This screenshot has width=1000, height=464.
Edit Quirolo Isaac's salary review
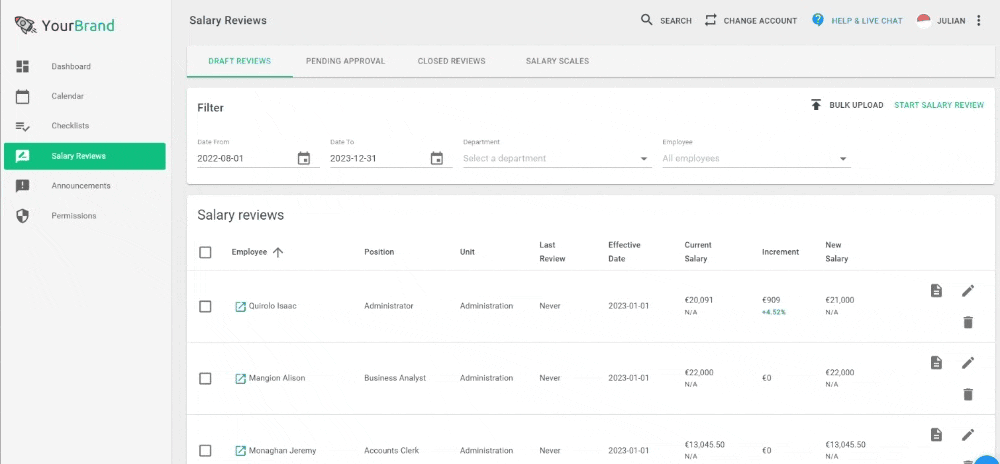(x=968, y=291)
